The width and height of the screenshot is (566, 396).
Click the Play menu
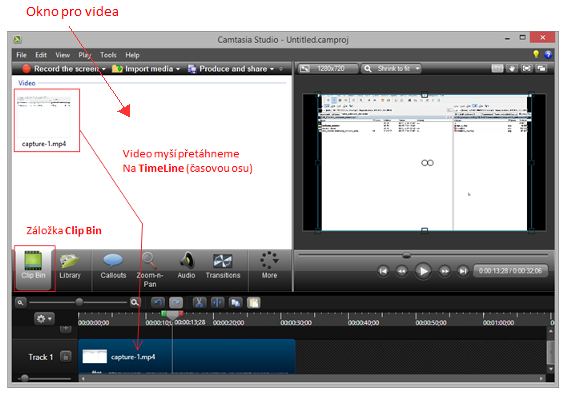[85, 55]
